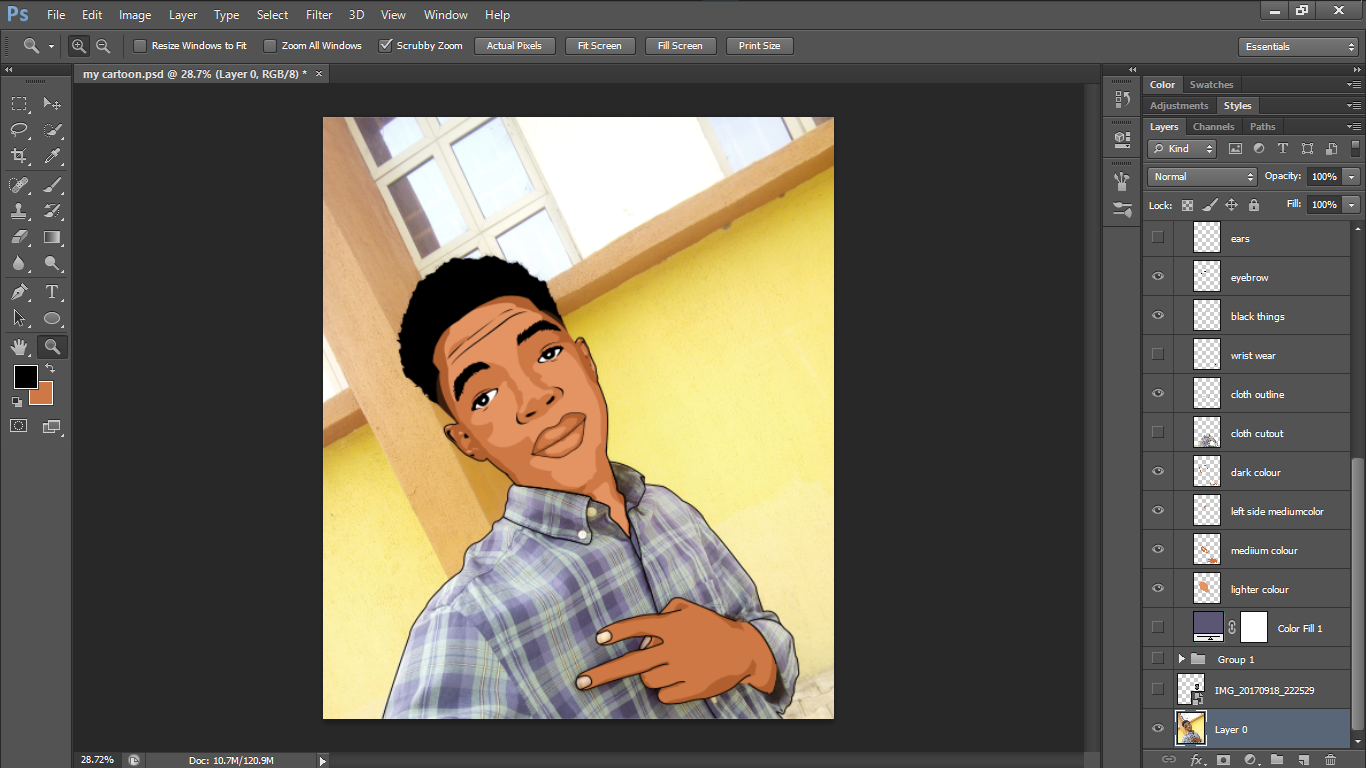Click the Fit Screen button
Screen dimensions: 1366x768
pos(599,46)
